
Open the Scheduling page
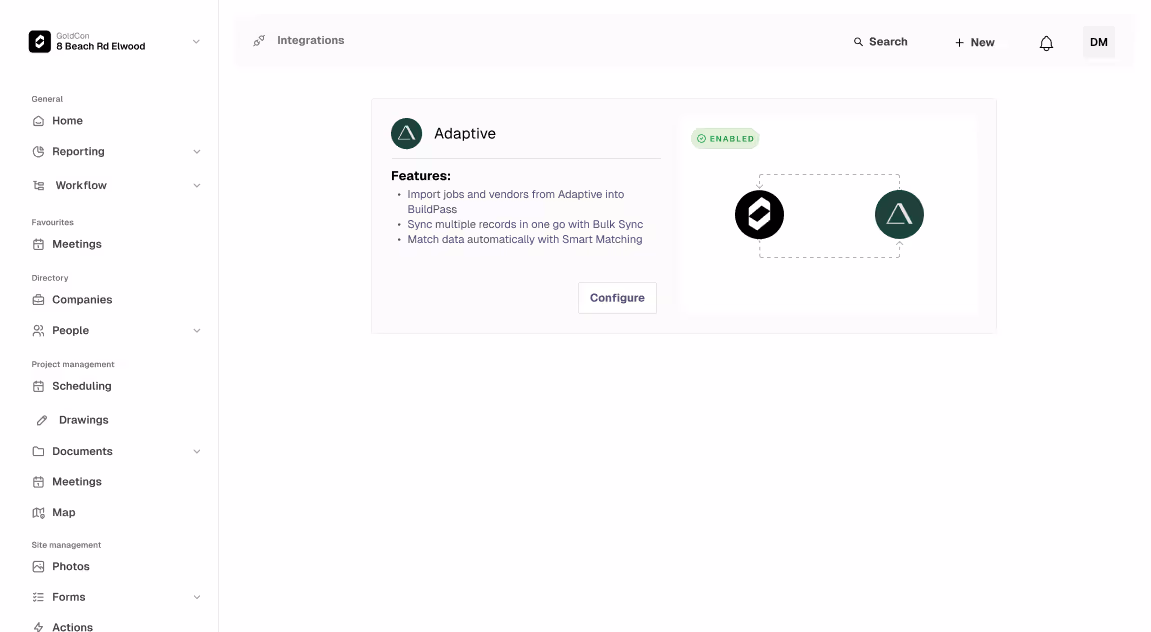(x=81, y=386)
